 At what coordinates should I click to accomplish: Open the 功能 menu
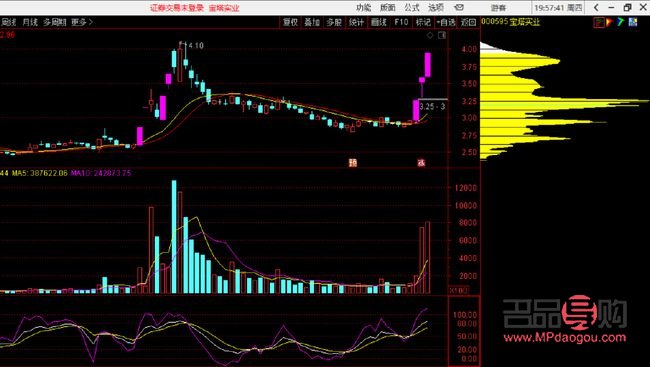tap(364, 7)
